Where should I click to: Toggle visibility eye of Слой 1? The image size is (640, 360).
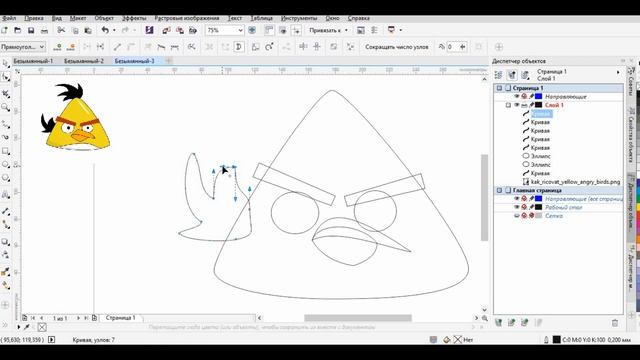tap(517, 105)
